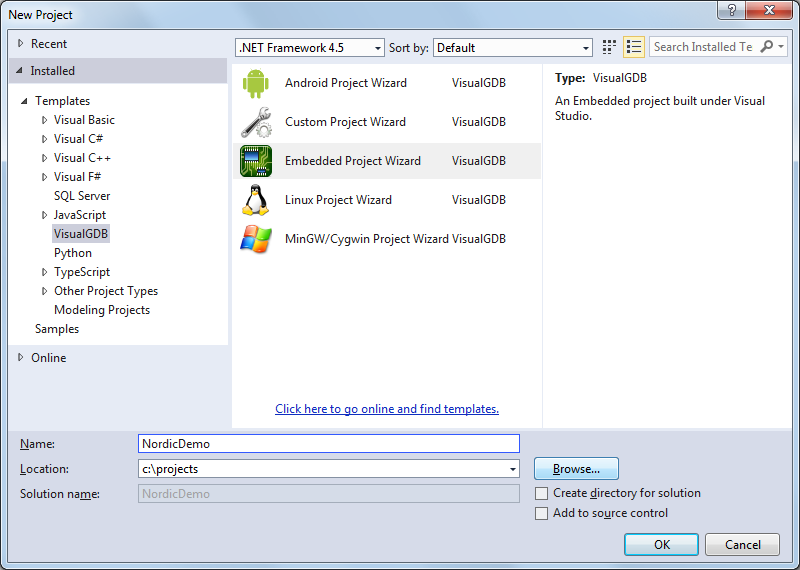This screenshot has height=570, width=800.
Task: Expand the Online section
Action: pos(20,357)
